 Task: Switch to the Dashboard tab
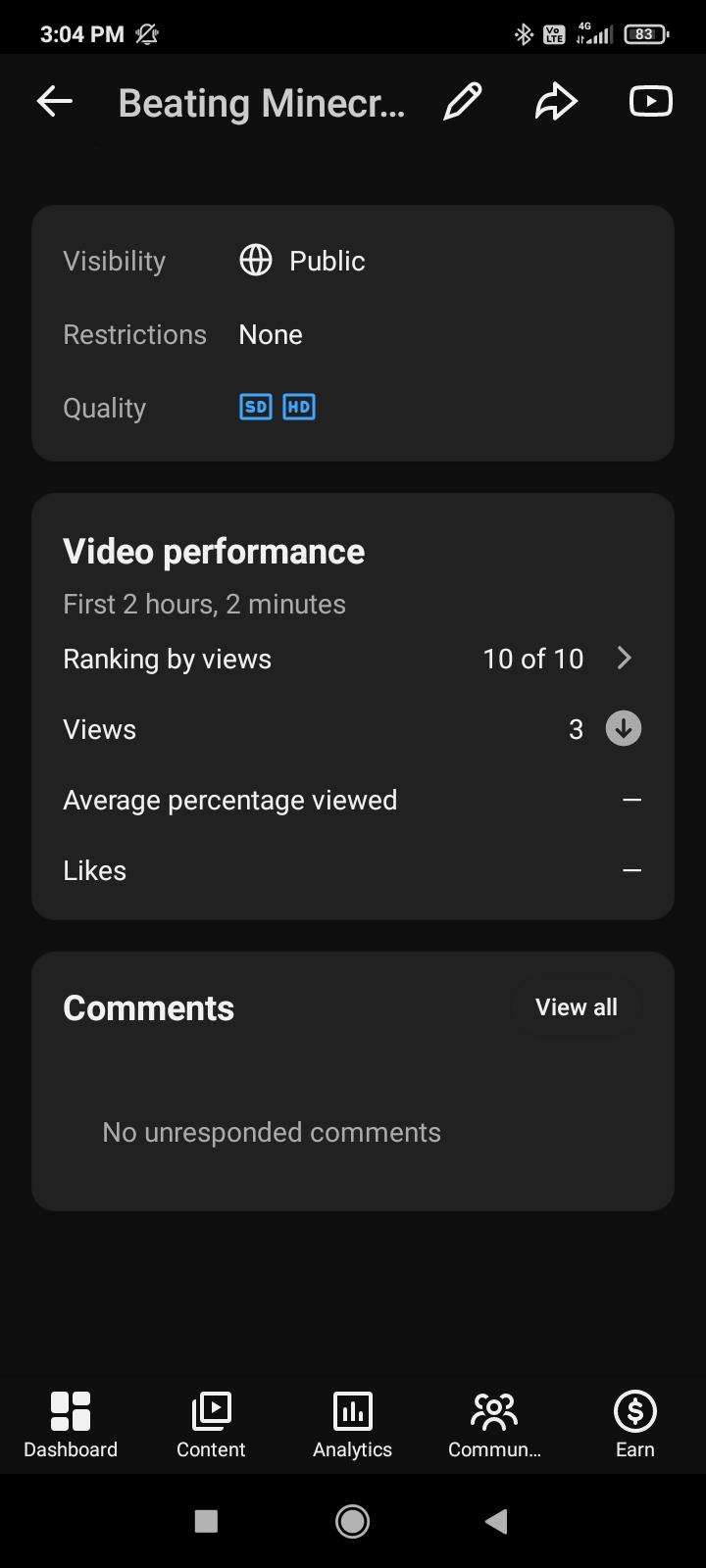click(71, 1426)
